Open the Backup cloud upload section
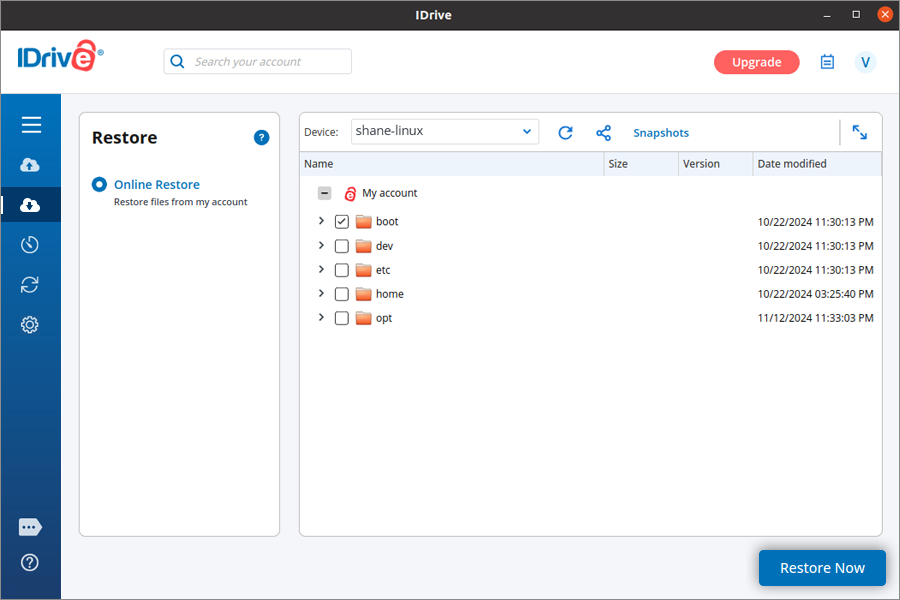Viewport: 900px width, 600px height. click(x=30, y=165)
